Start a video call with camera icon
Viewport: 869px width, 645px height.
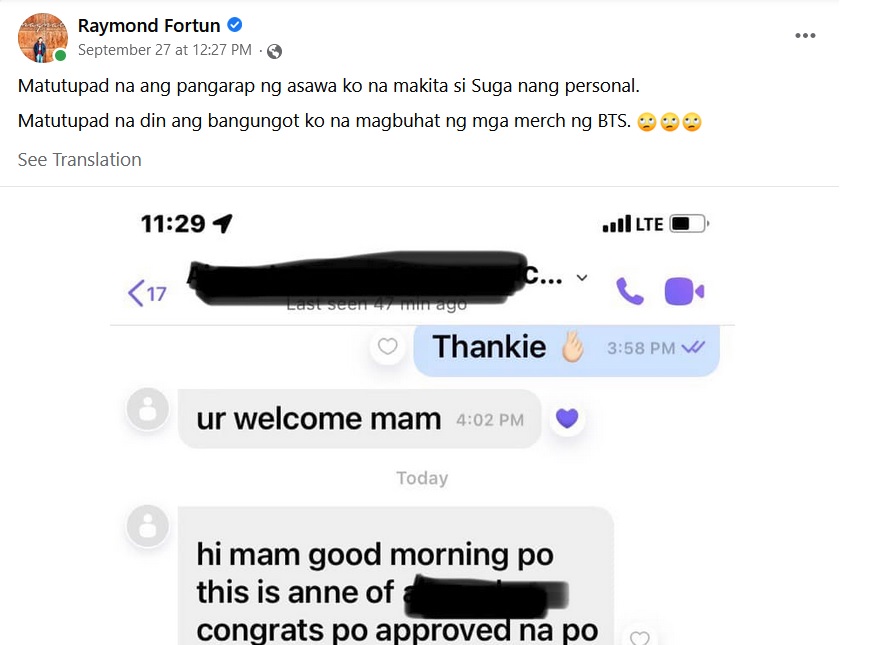684,291
